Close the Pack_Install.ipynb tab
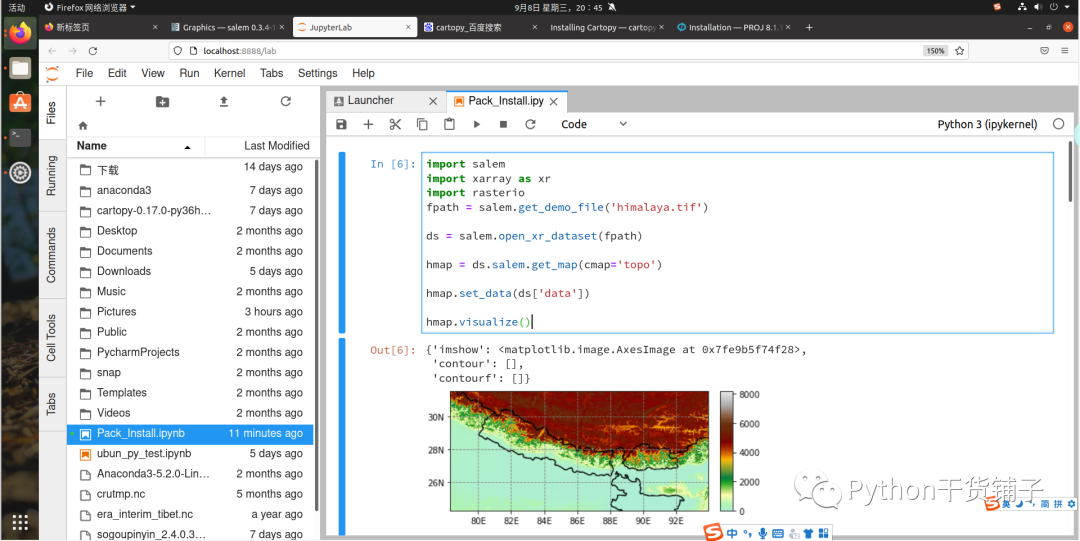This screenshot has height=541, width=1080. (x=554, y=101)
